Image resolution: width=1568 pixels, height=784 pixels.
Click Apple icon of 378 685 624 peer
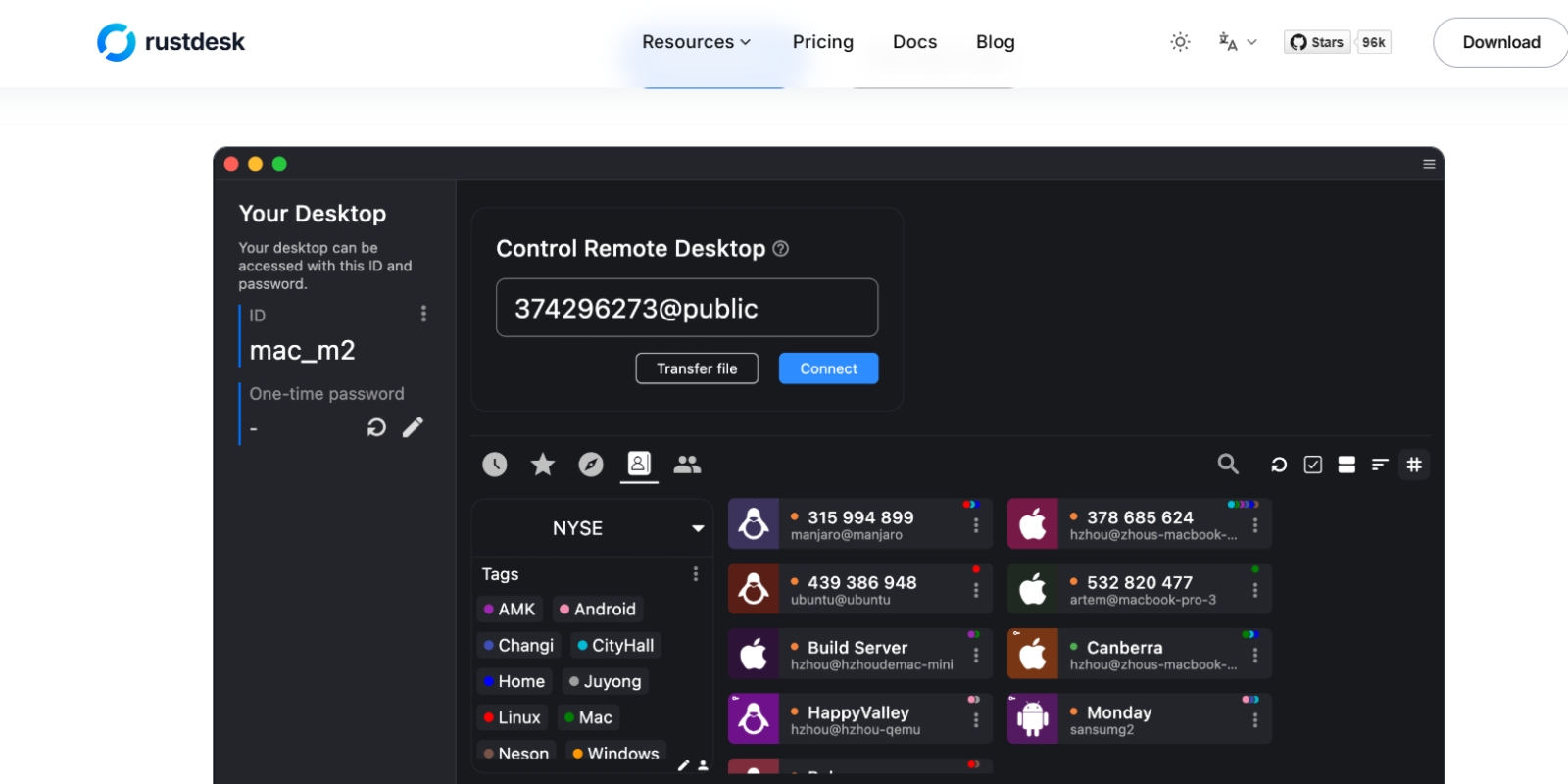[1033, 524]
